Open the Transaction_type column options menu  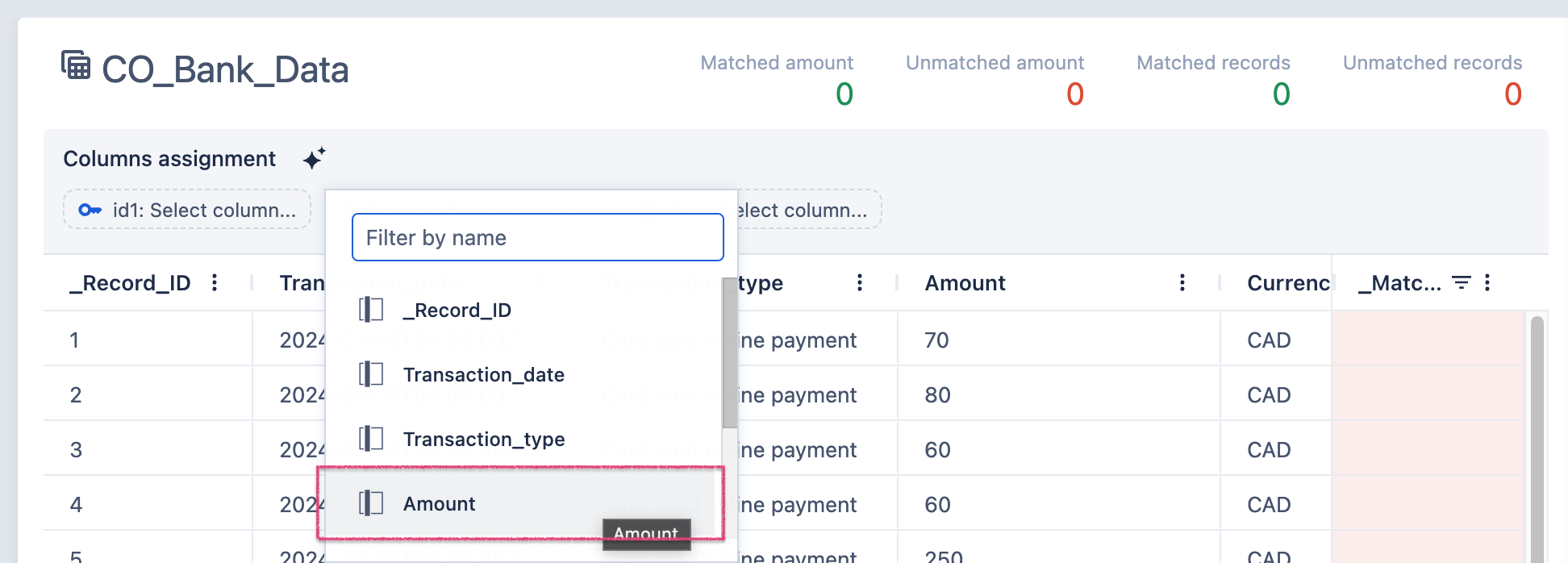pyautogui.click(x=860, y=282)
